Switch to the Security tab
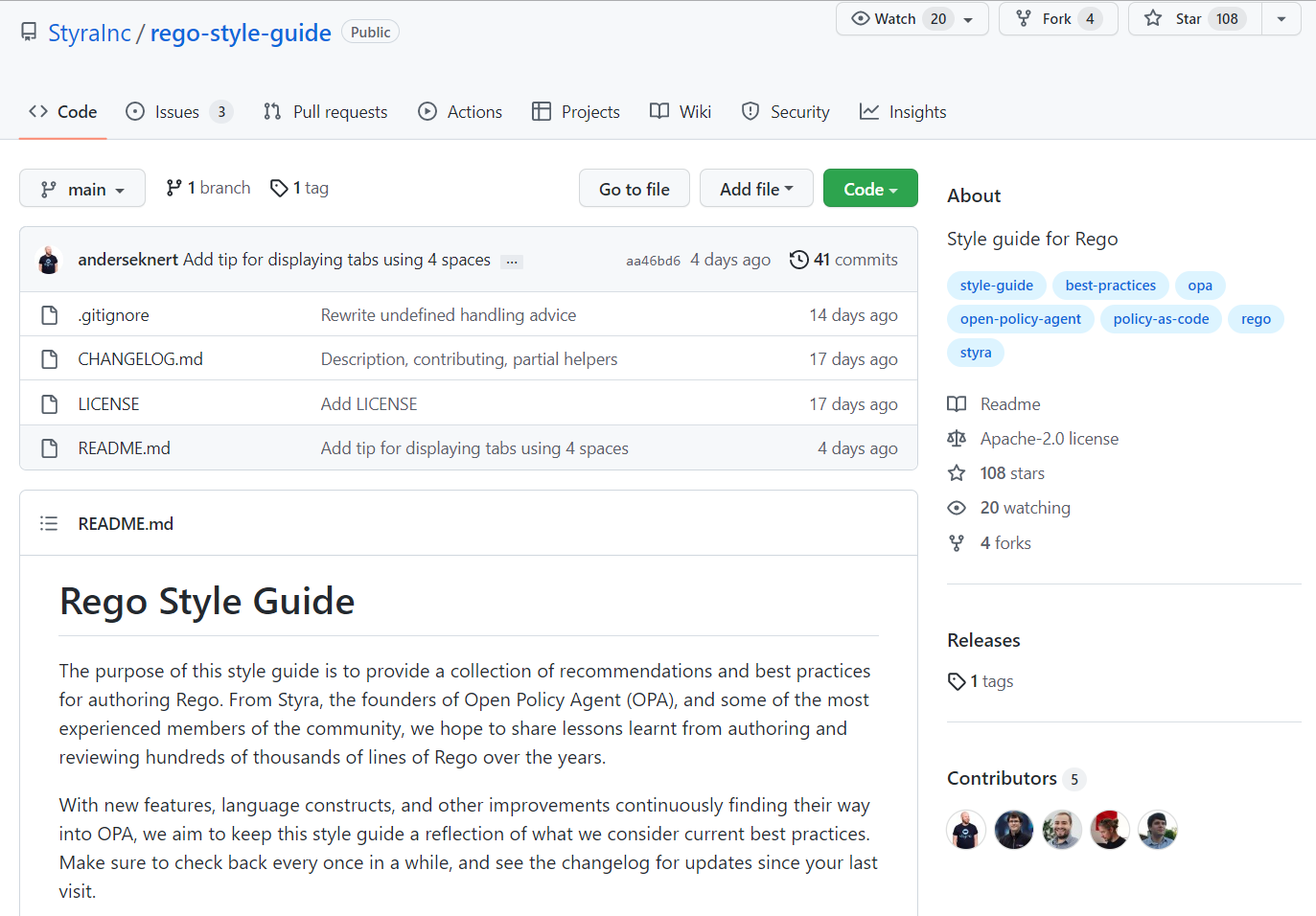Image resolution: width=1316 pixels, height=916 pixels. [786, 112]
